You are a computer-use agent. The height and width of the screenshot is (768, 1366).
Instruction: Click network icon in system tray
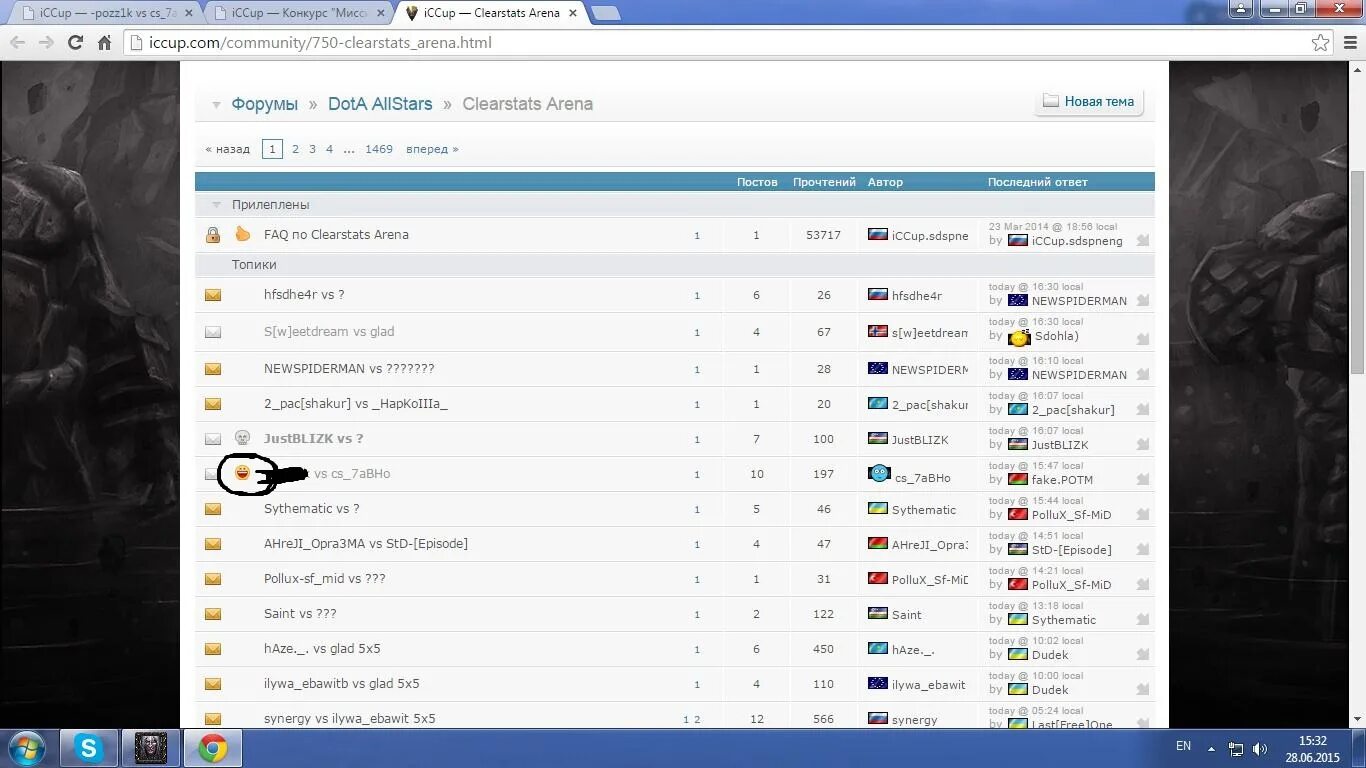pos(1236,749)
